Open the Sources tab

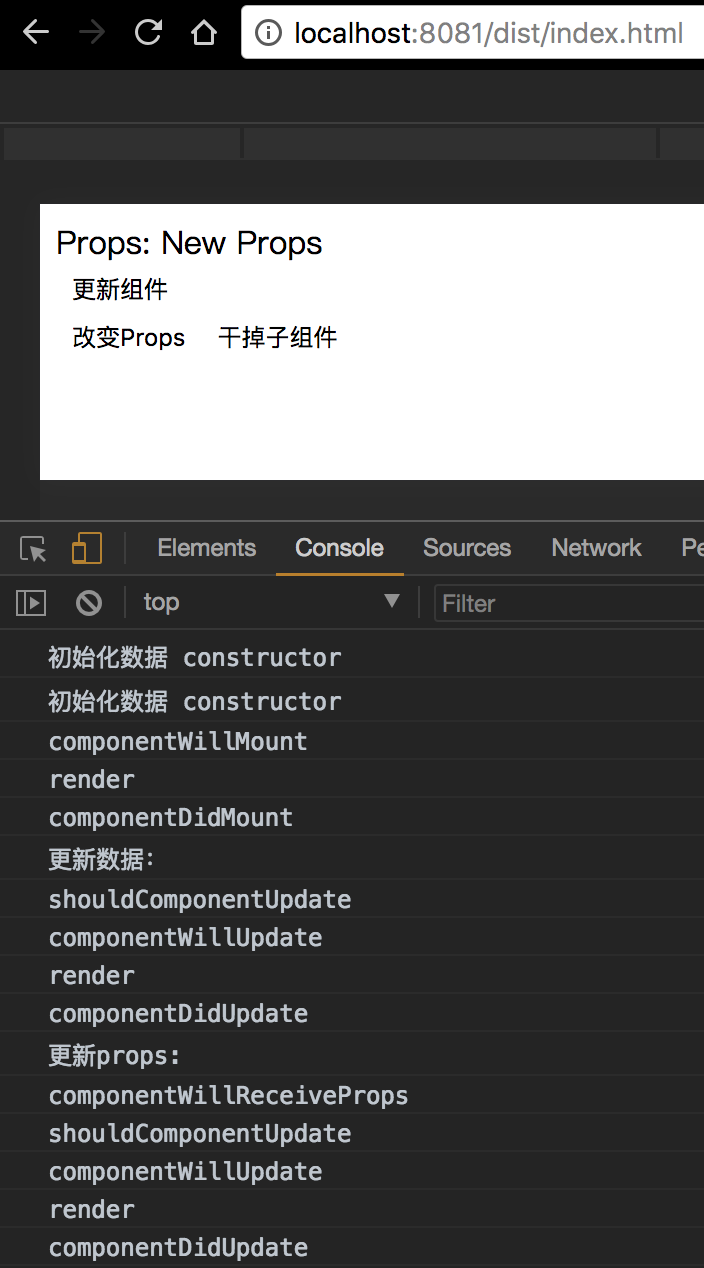(466, 548)
